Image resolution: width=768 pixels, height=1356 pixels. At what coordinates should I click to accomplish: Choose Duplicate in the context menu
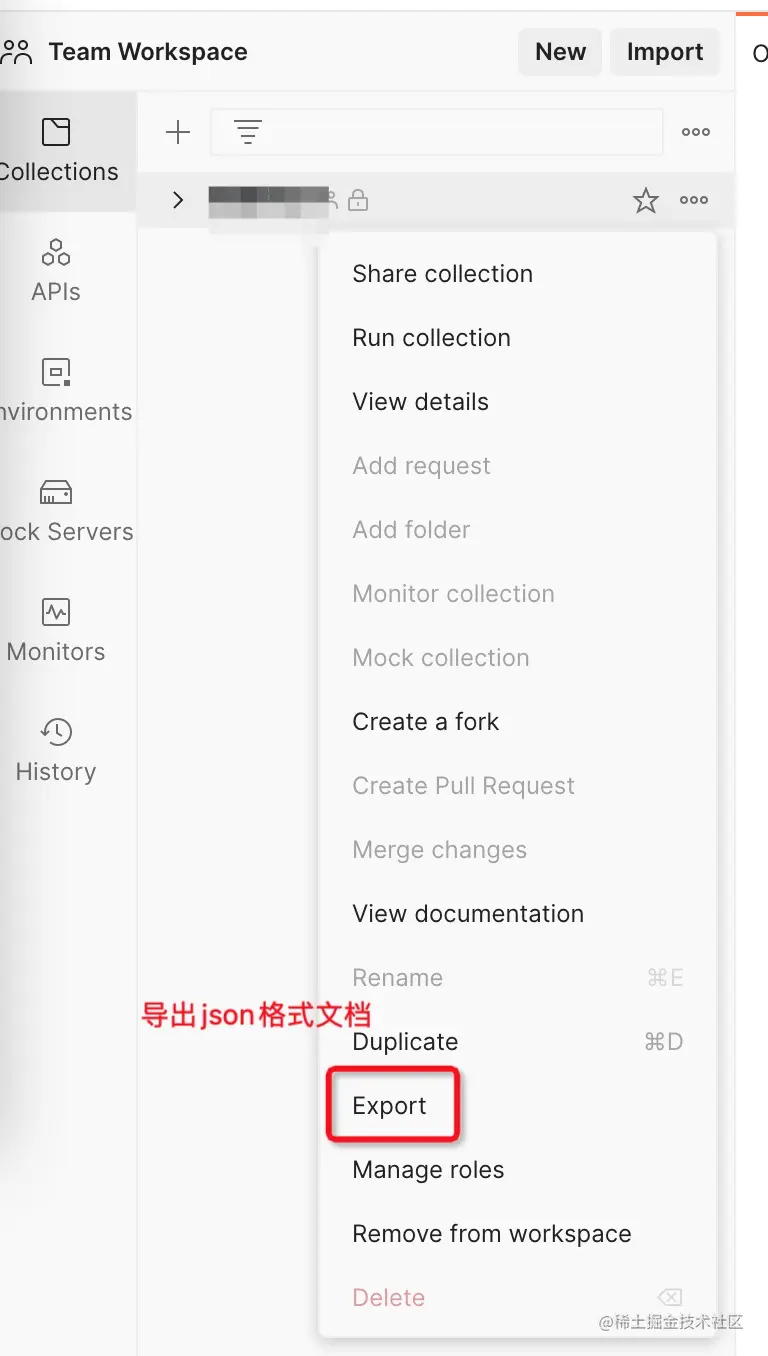click(405, 1042)
